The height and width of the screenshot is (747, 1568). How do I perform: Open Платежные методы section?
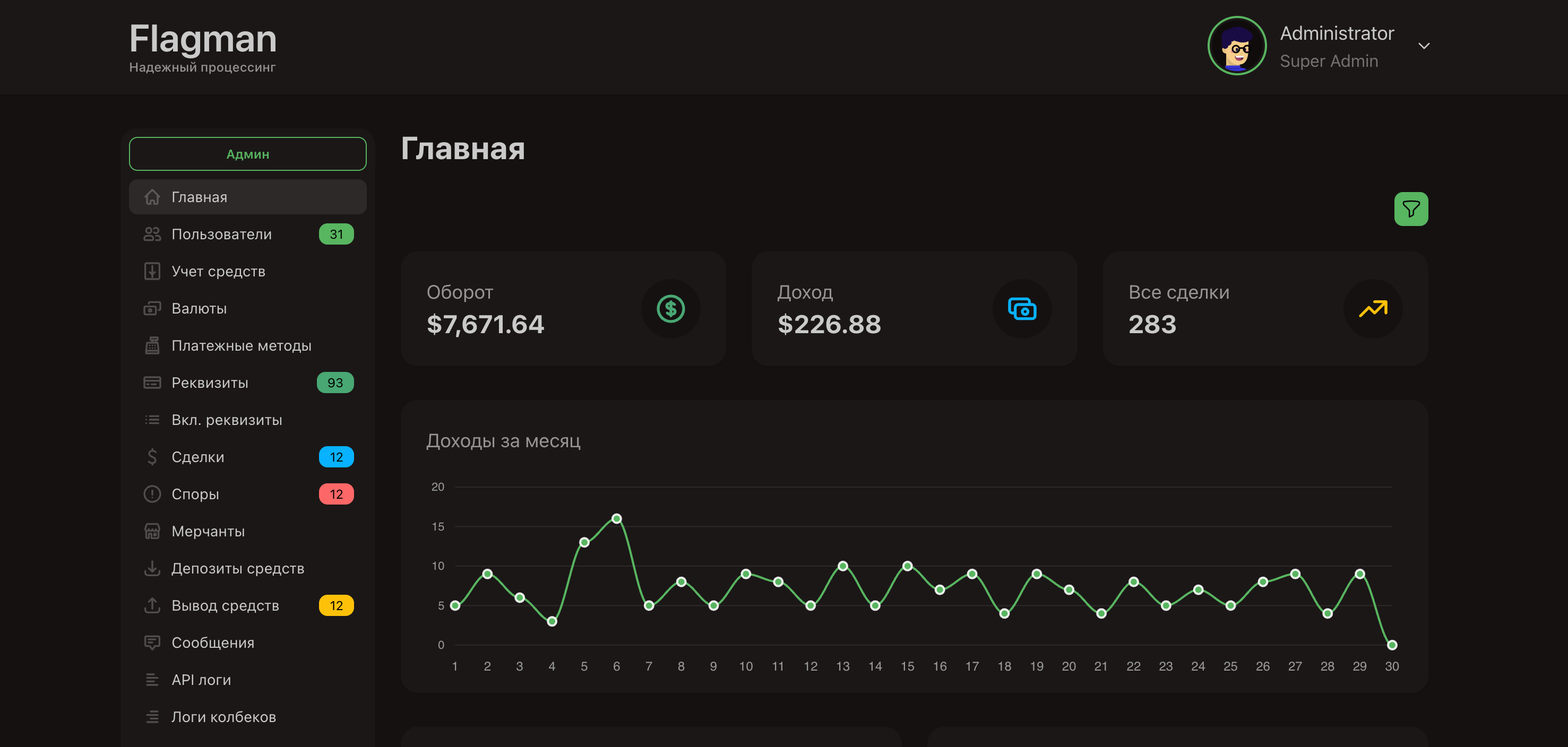[241, 345]
